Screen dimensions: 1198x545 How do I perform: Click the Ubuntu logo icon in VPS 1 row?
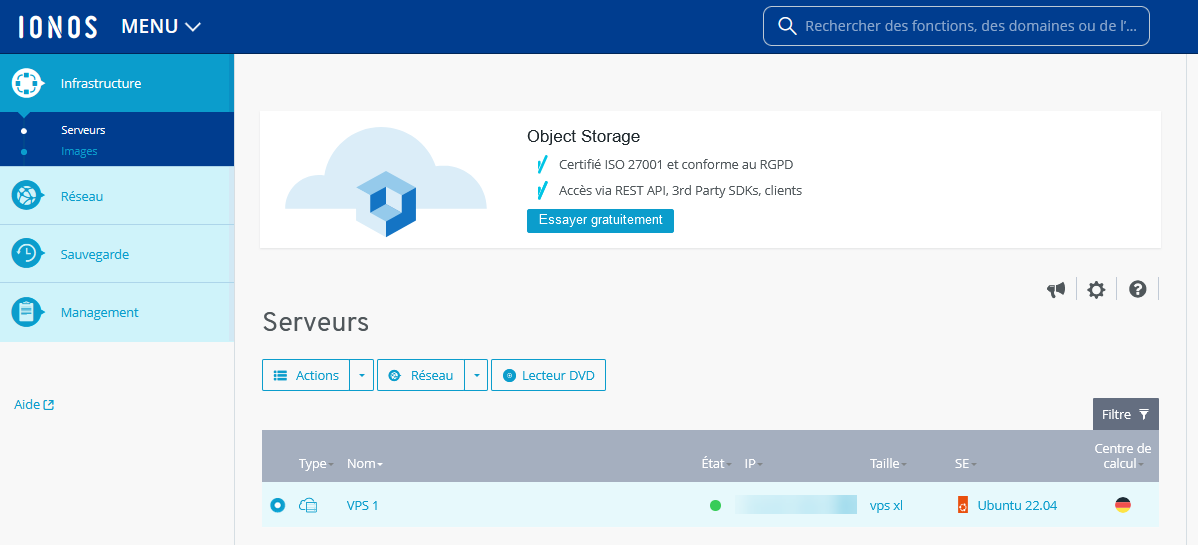coord(963,505)
